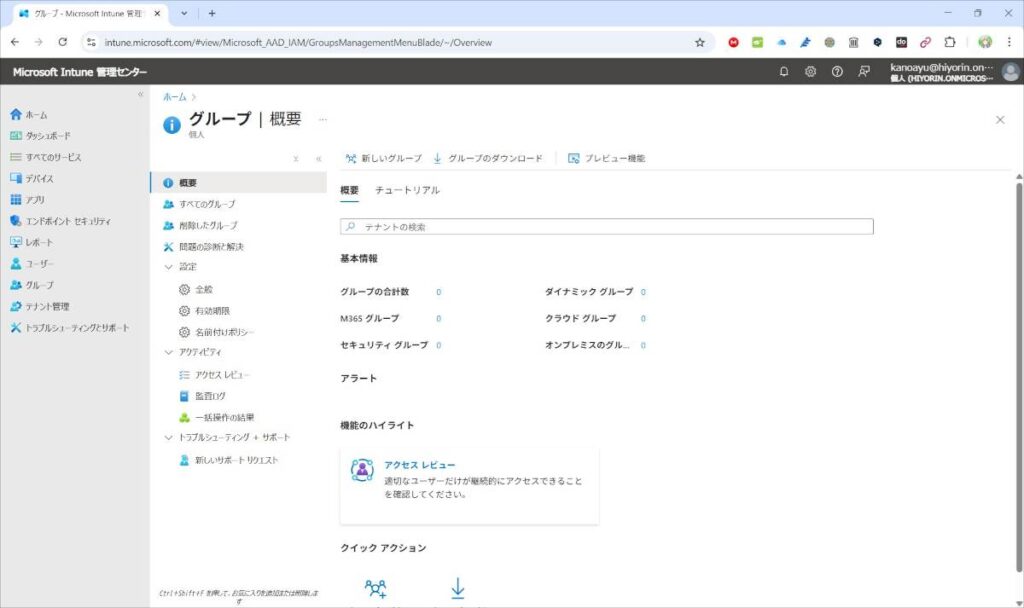
Task: Click new group quick action icon
Action: pyautogui.click(x=376, y=588)
